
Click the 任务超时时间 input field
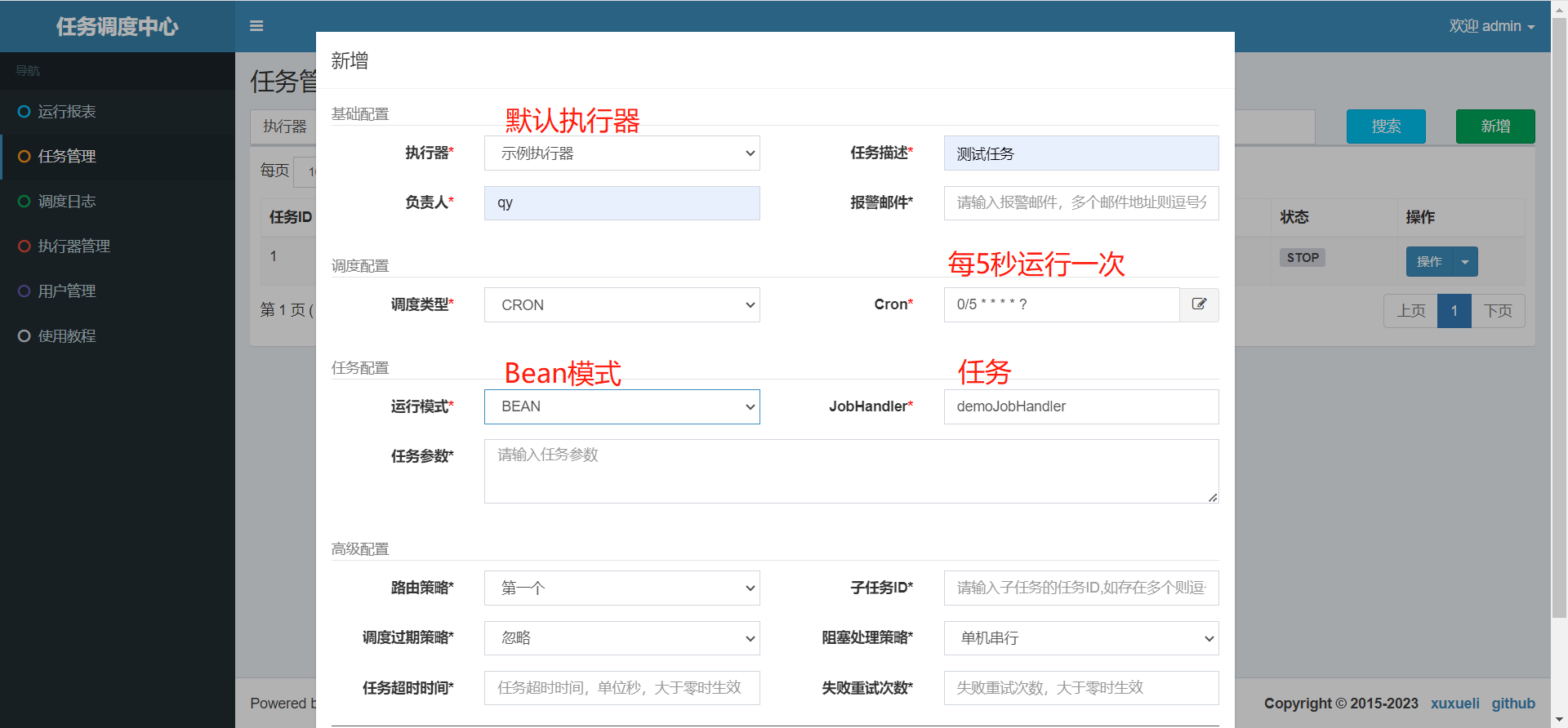pyautogui.click(x=622, y=688)
